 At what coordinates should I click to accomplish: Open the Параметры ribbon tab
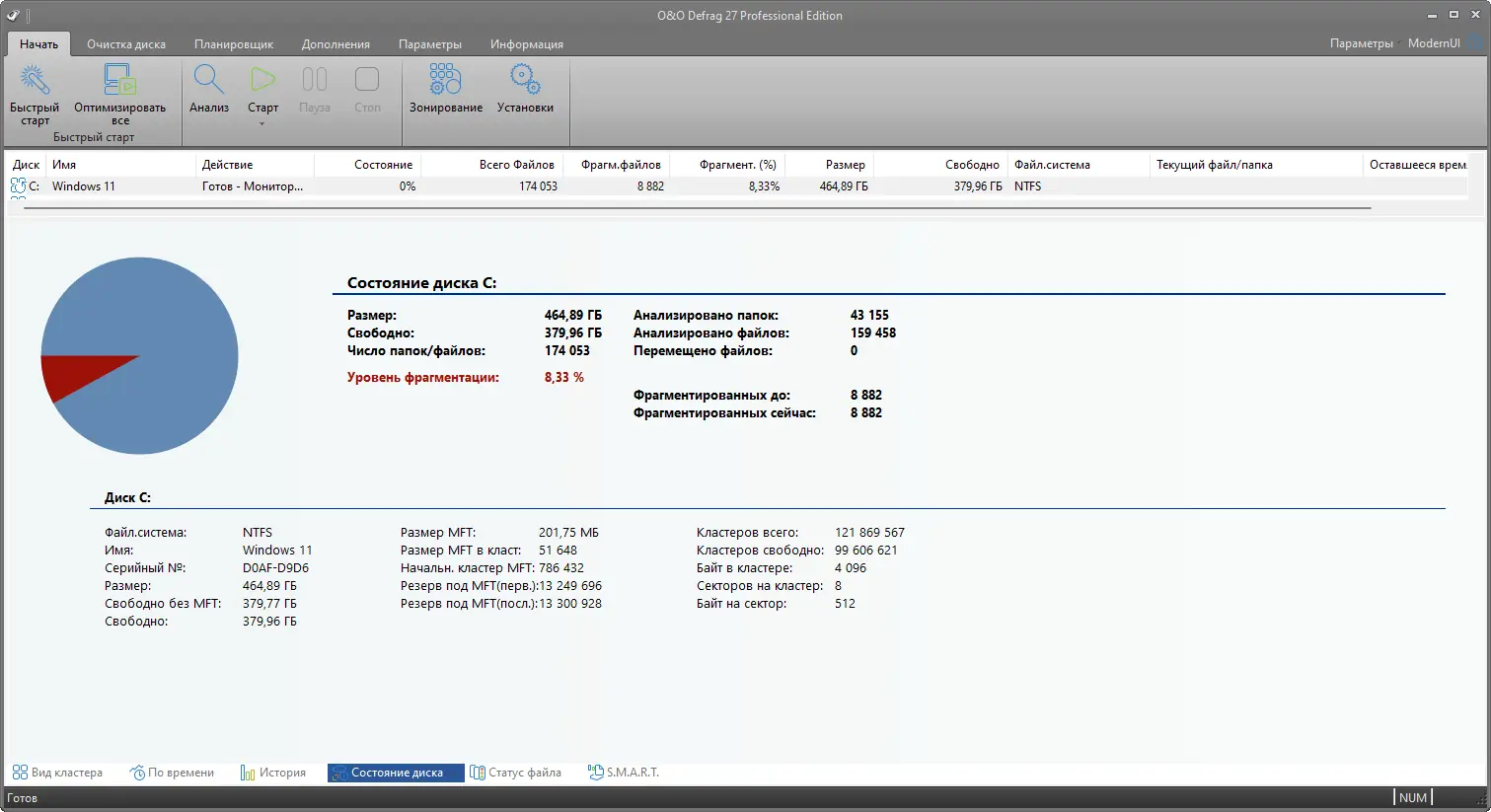point(430,44)
